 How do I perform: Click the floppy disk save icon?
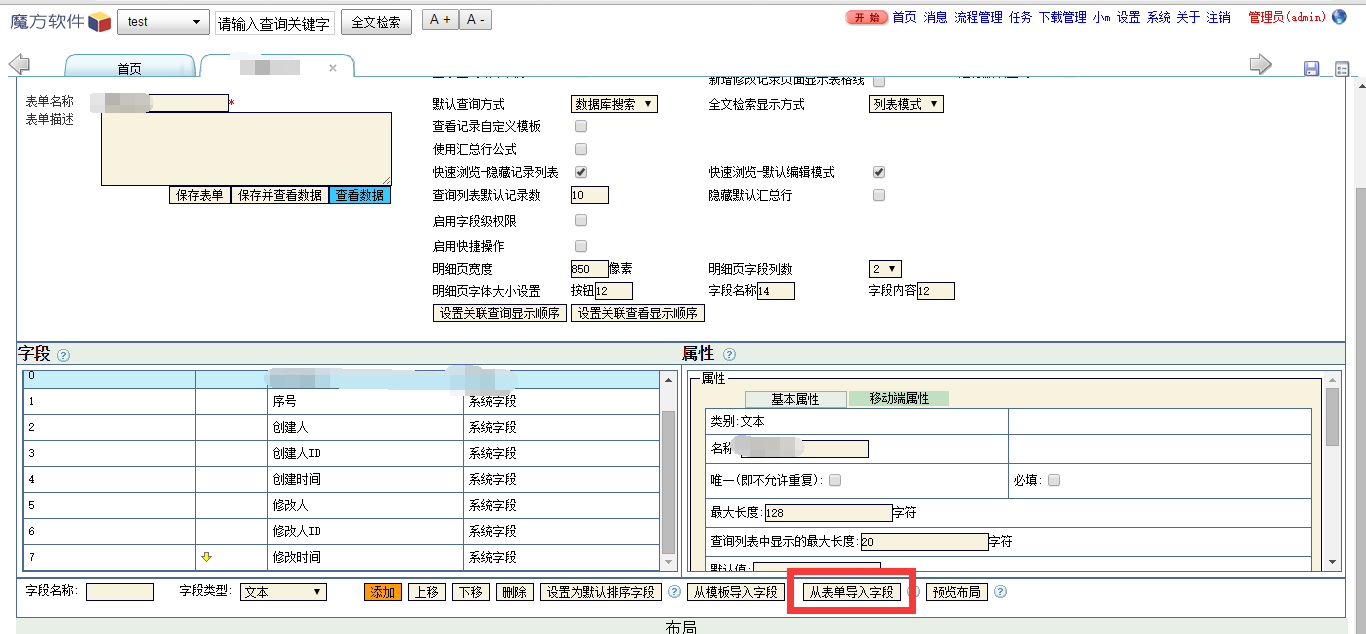(1311, 68)
